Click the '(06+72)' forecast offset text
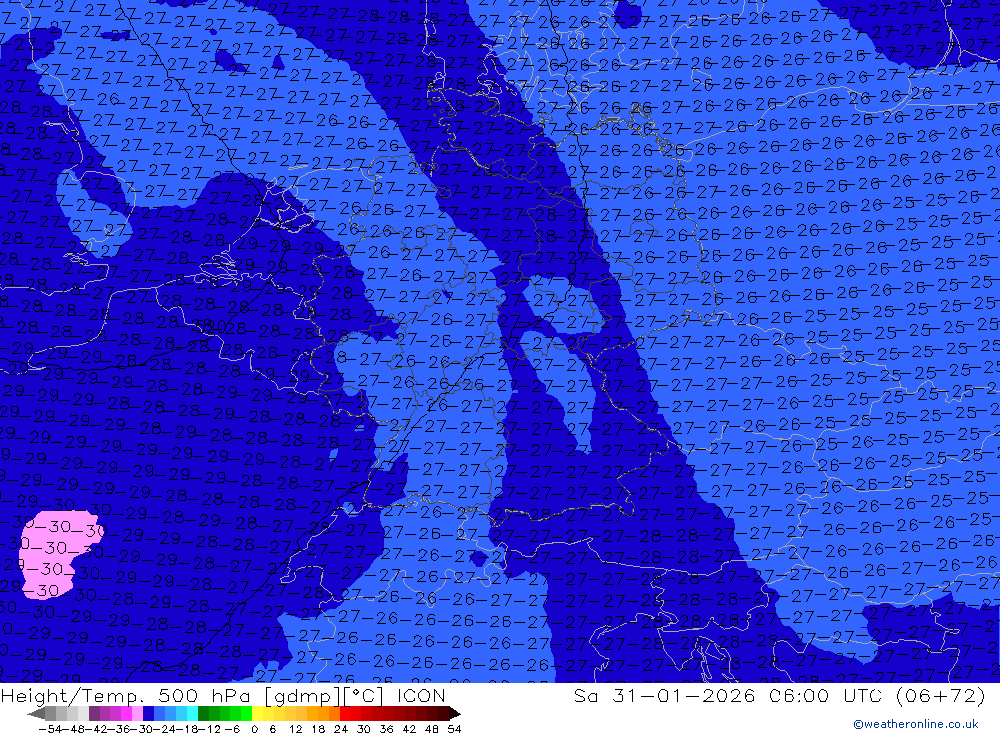1000x733 pixels. (940, 695)
